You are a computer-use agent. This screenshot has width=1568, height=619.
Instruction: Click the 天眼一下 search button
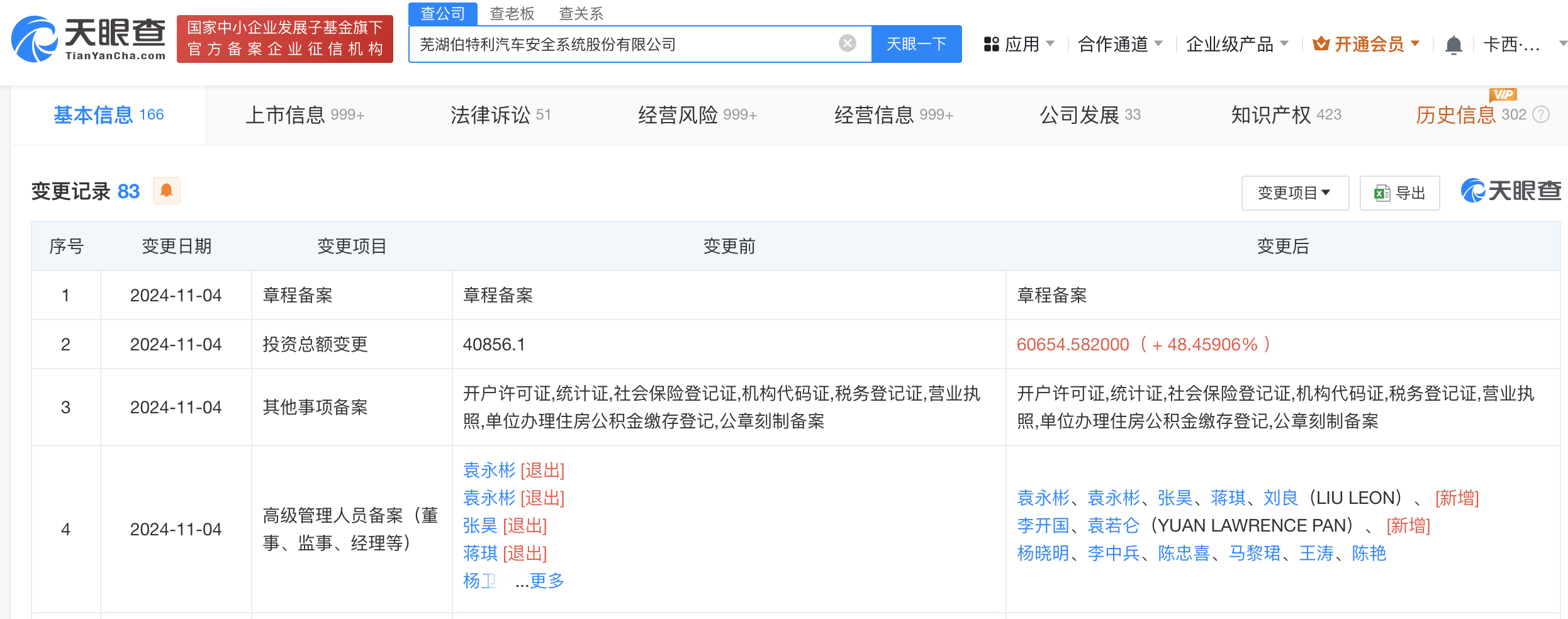pyautogui.click(x=917, y=44)
